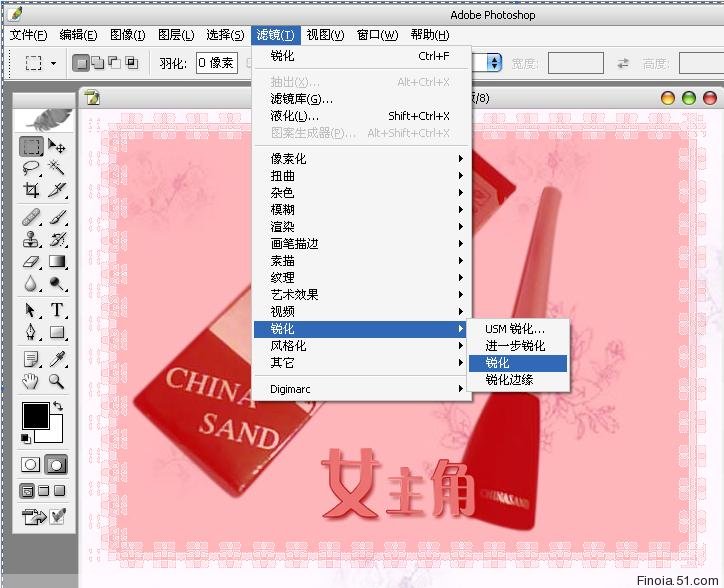Viewport: 724px width, 588px height.
Task: Switch to Quick Mask mode
Action: click(56, 464)
